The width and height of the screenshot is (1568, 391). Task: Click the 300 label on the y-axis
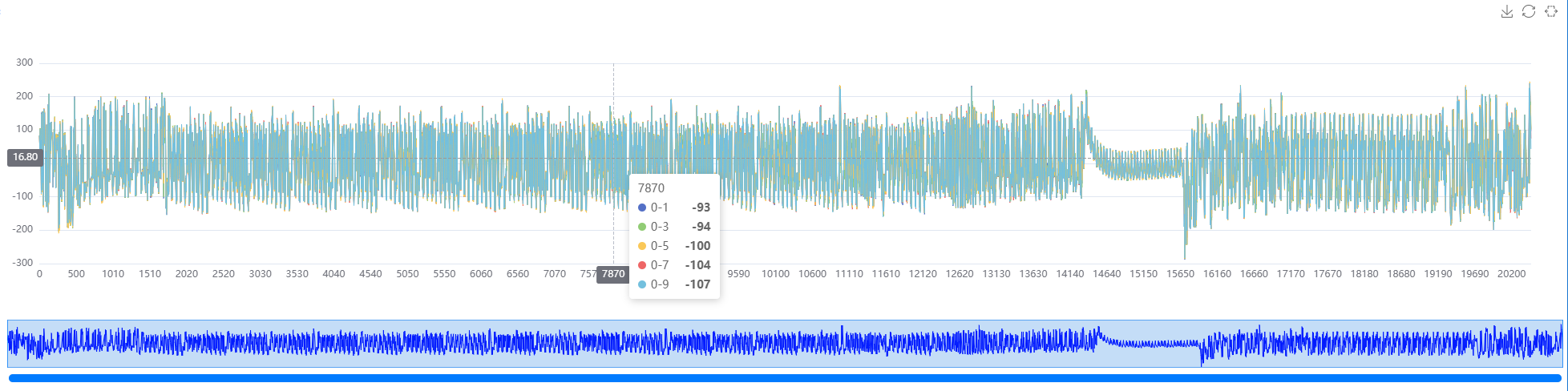[24, 62]
